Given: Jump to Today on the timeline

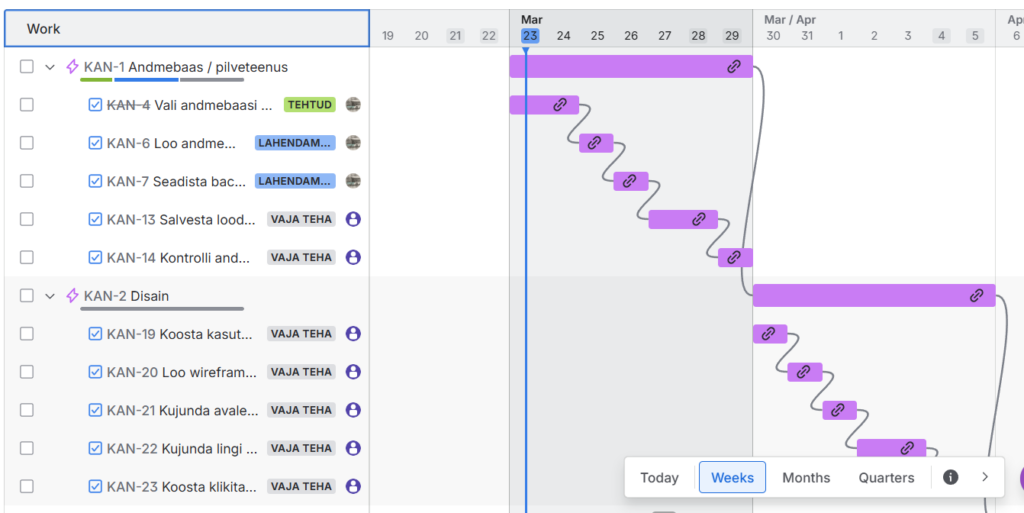Looking at the screenshot, I should click(659, 478).
